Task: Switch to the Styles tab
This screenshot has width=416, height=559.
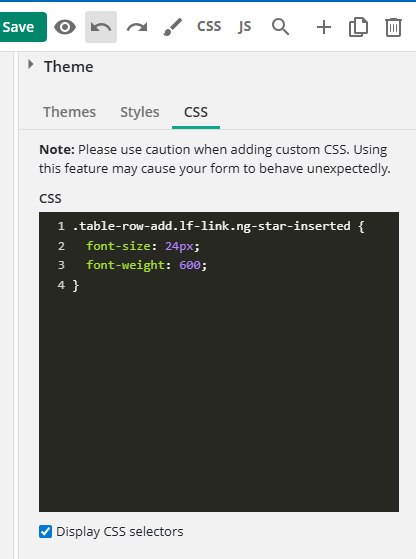Action: (140, 112)
